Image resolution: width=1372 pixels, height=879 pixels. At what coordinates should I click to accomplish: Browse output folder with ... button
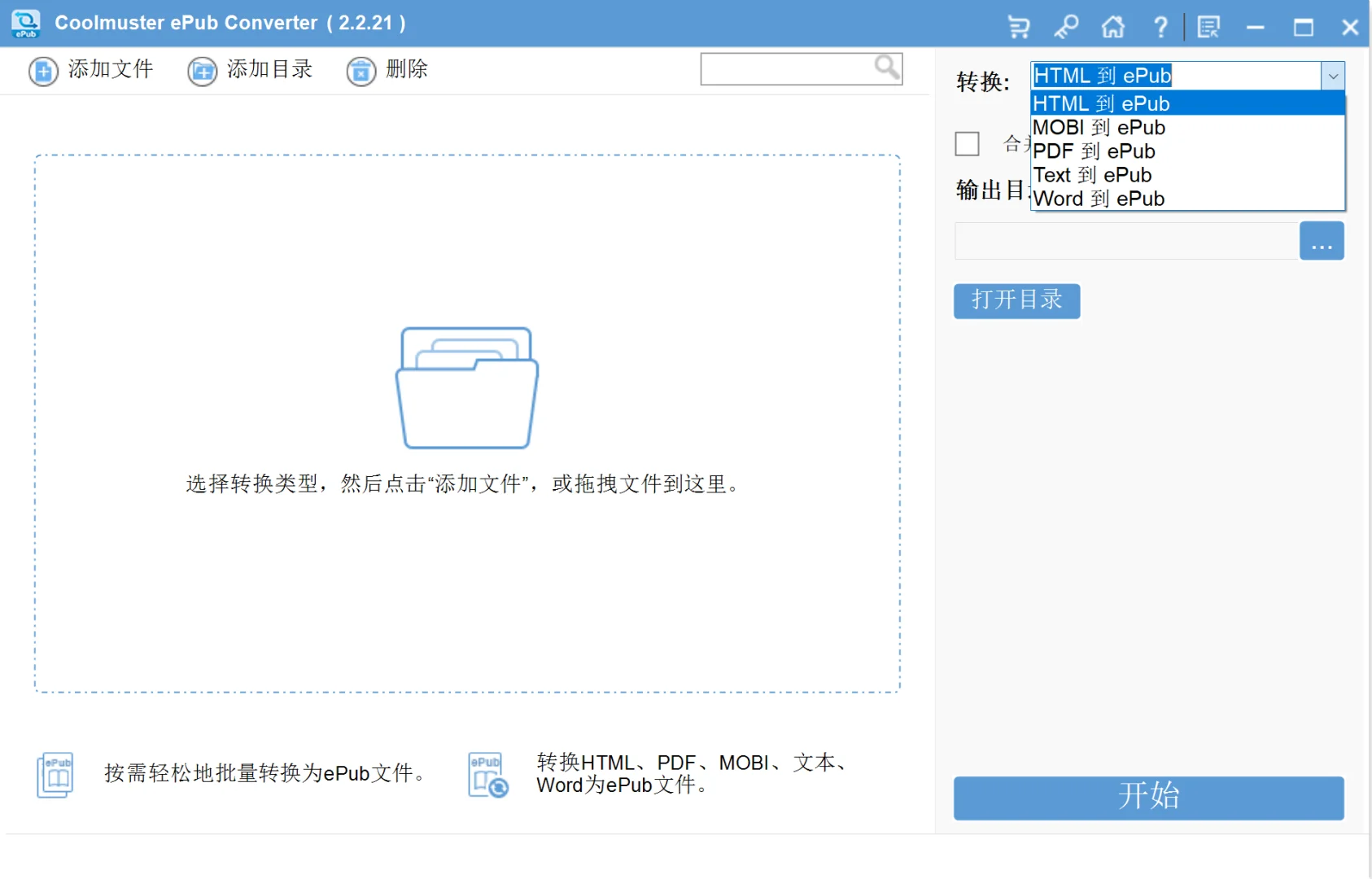click(x=1322, y=241)
